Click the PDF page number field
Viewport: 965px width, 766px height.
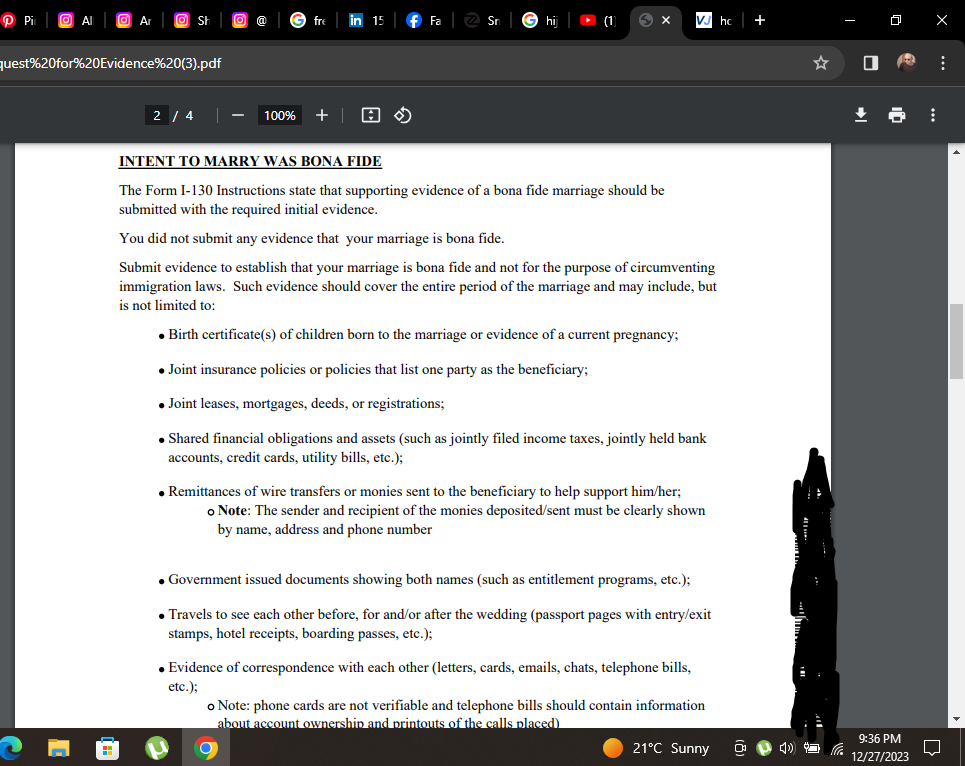(x=157, y=116)
